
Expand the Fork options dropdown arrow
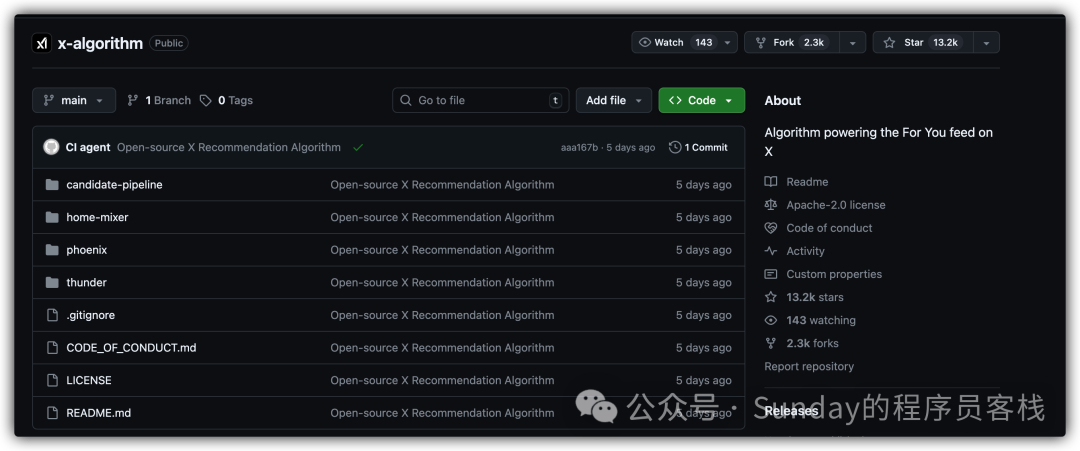853,43
